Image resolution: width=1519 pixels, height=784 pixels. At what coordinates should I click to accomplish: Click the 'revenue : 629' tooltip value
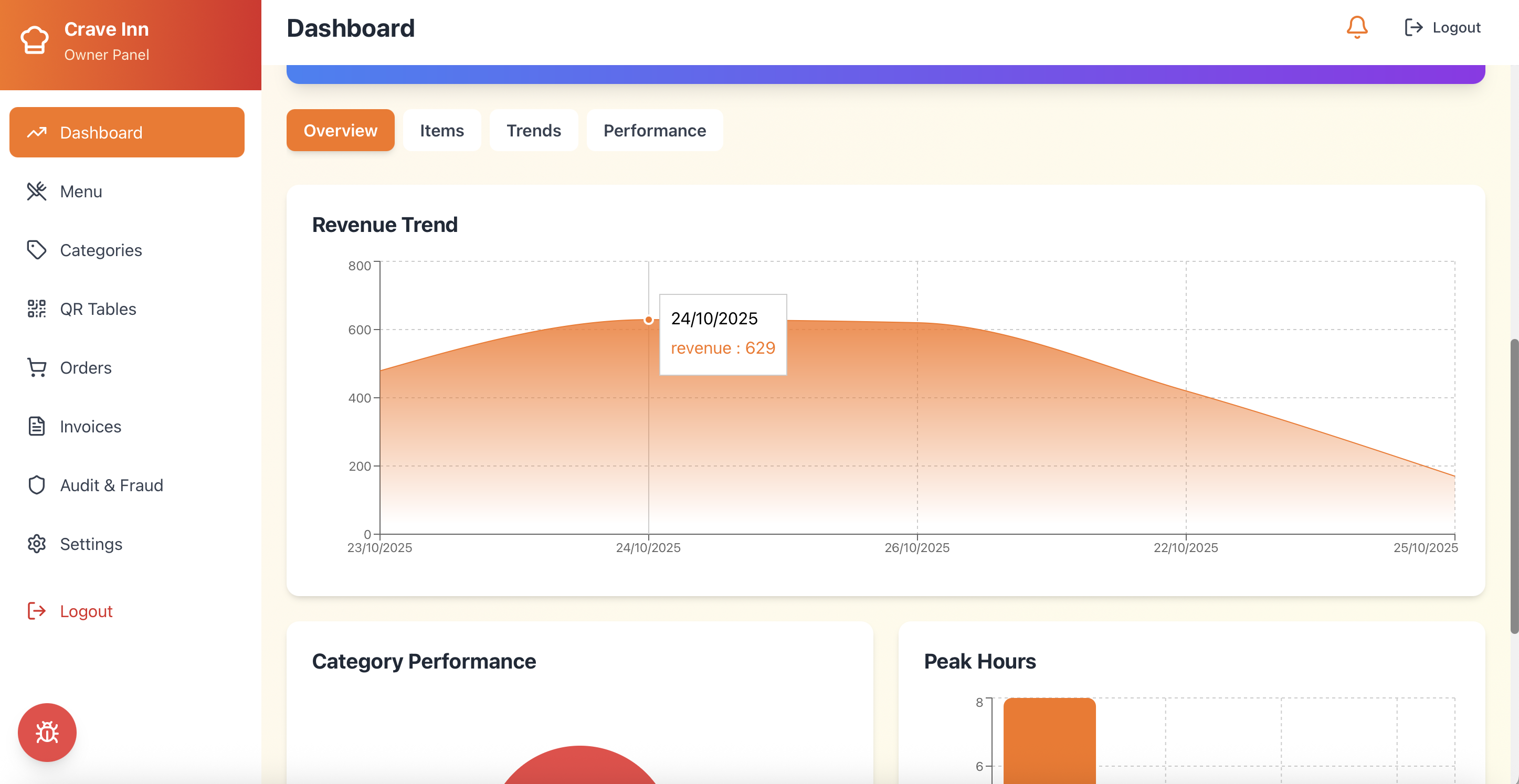(x=723, y=348)
